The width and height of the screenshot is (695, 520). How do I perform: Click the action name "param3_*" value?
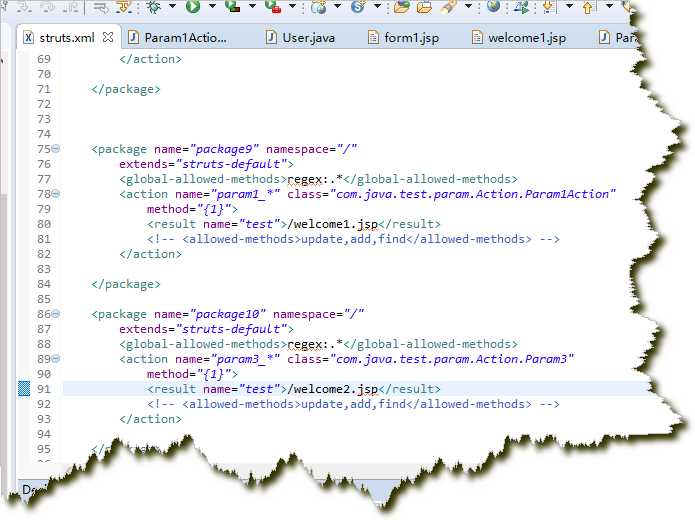click(x=245, y=359)
